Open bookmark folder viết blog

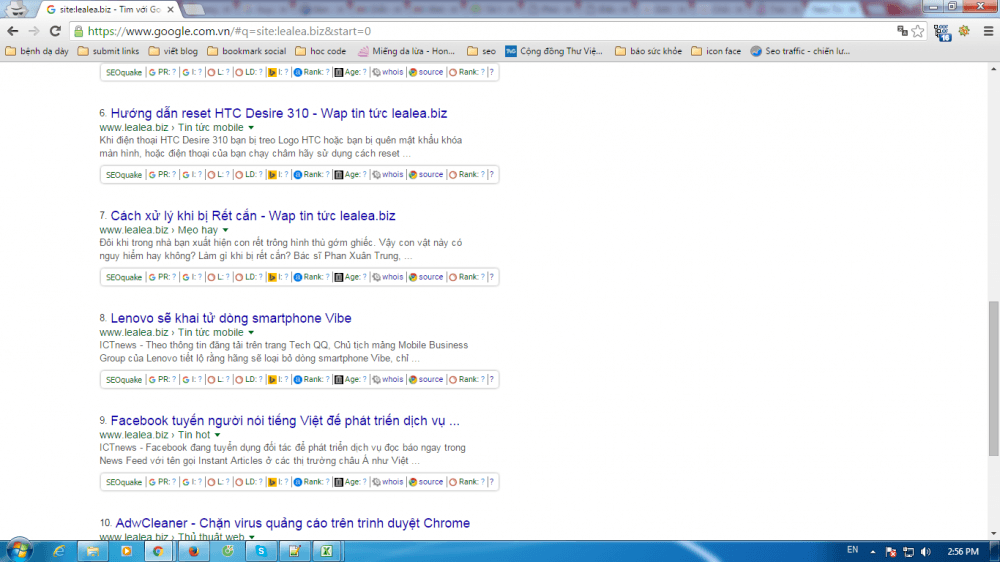pyautogui.click(x=173, y=51)
